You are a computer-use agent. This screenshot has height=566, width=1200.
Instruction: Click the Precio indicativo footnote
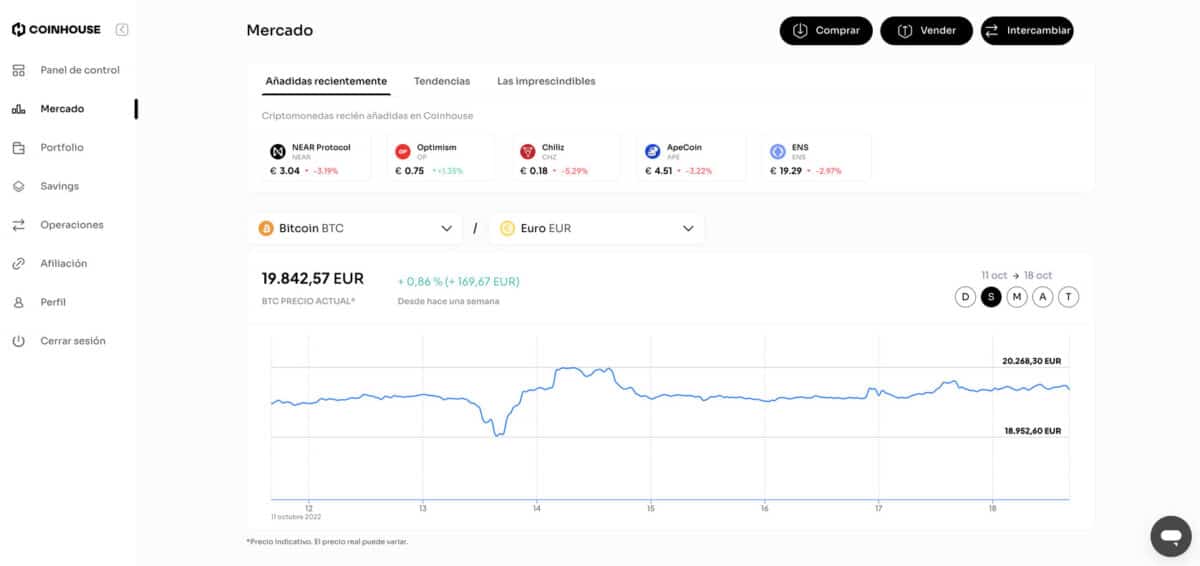[327, 541]
